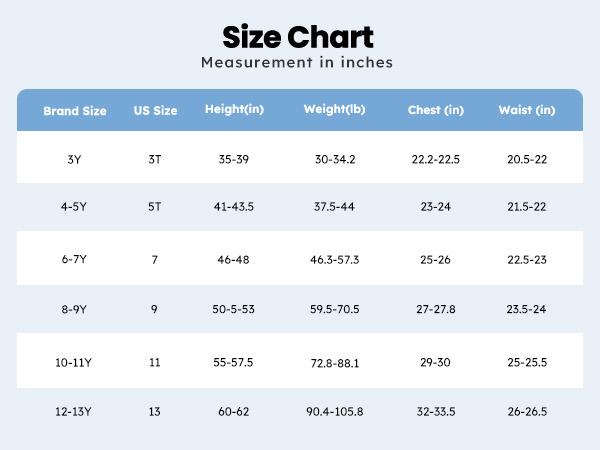The width and height of the screenshot is (600, 450).
Task: Click the Weight(lb) column header
Action: (334, 109)
